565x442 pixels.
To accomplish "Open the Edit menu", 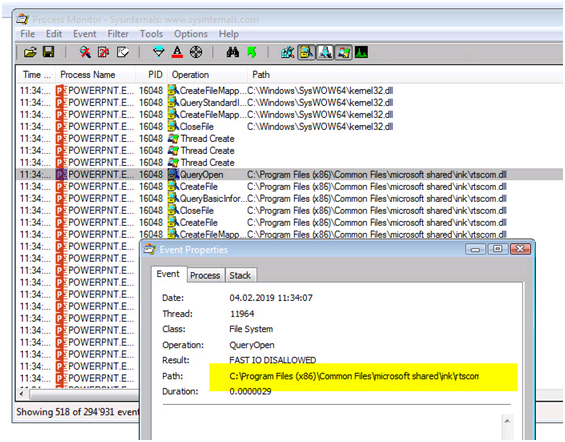I will pos(54,34).
